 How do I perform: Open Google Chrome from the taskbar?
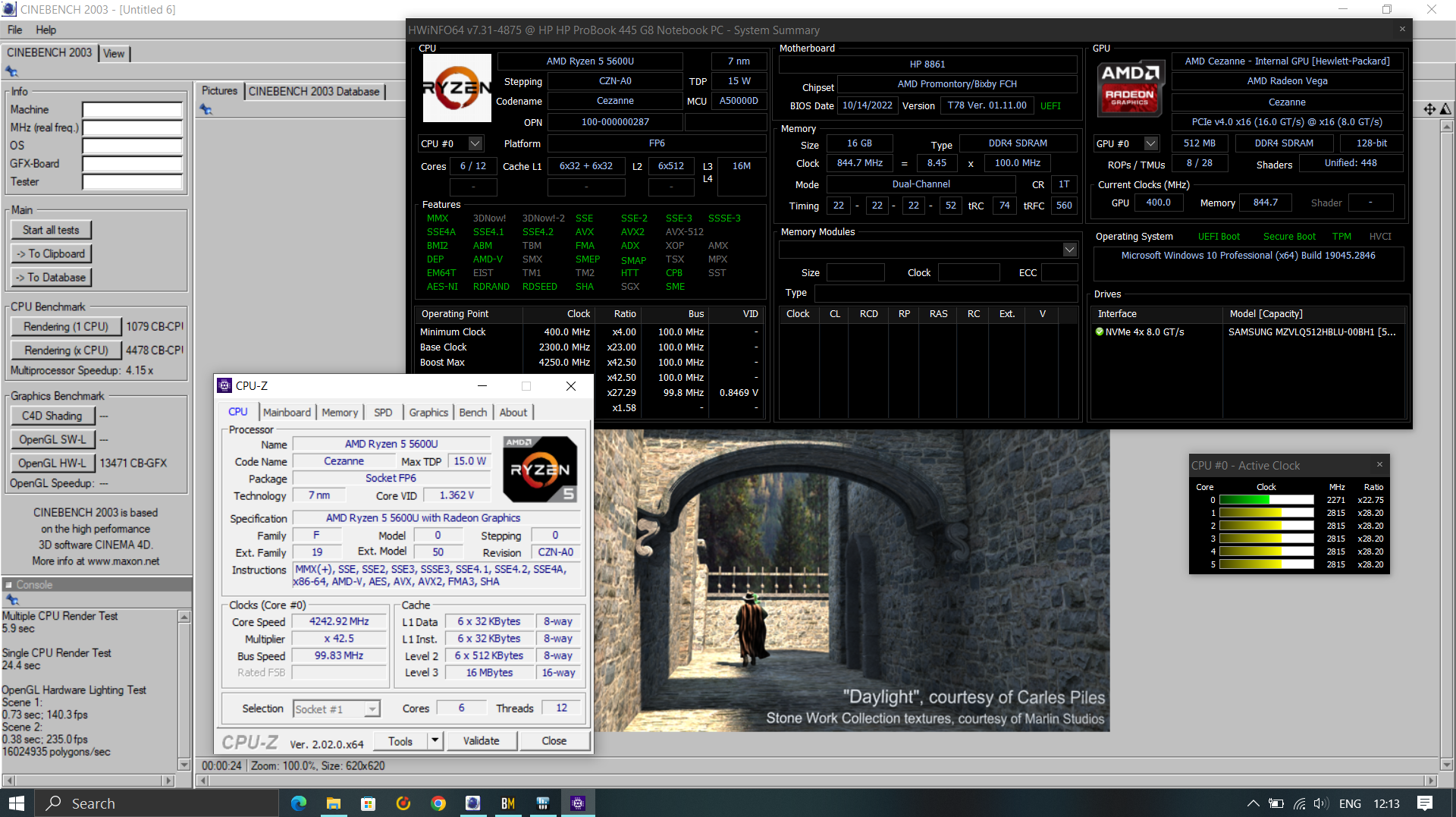tap(438, 803)
